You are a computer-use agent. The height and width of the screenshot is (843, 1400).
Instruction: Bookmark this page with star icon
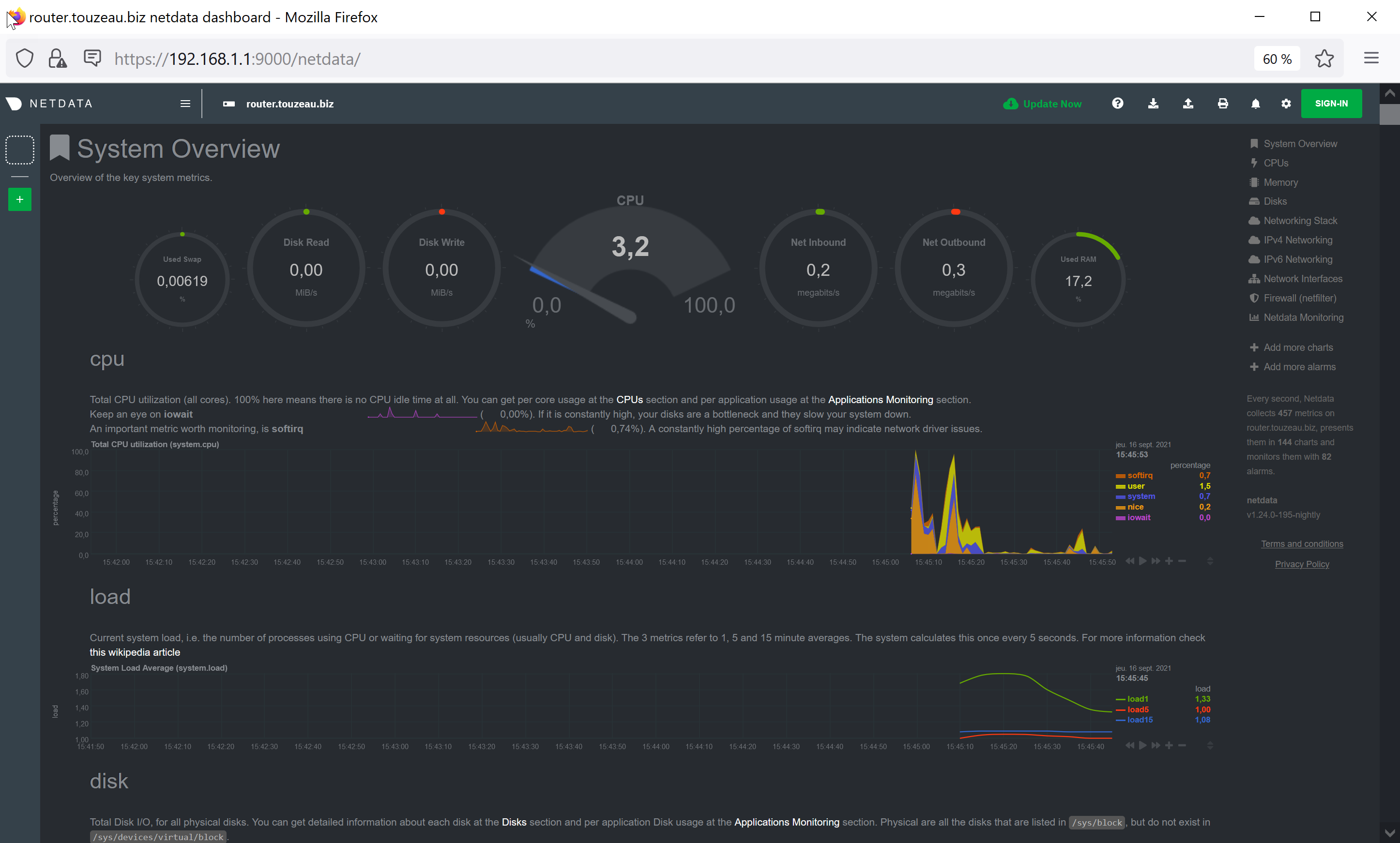pos(1324,59)
